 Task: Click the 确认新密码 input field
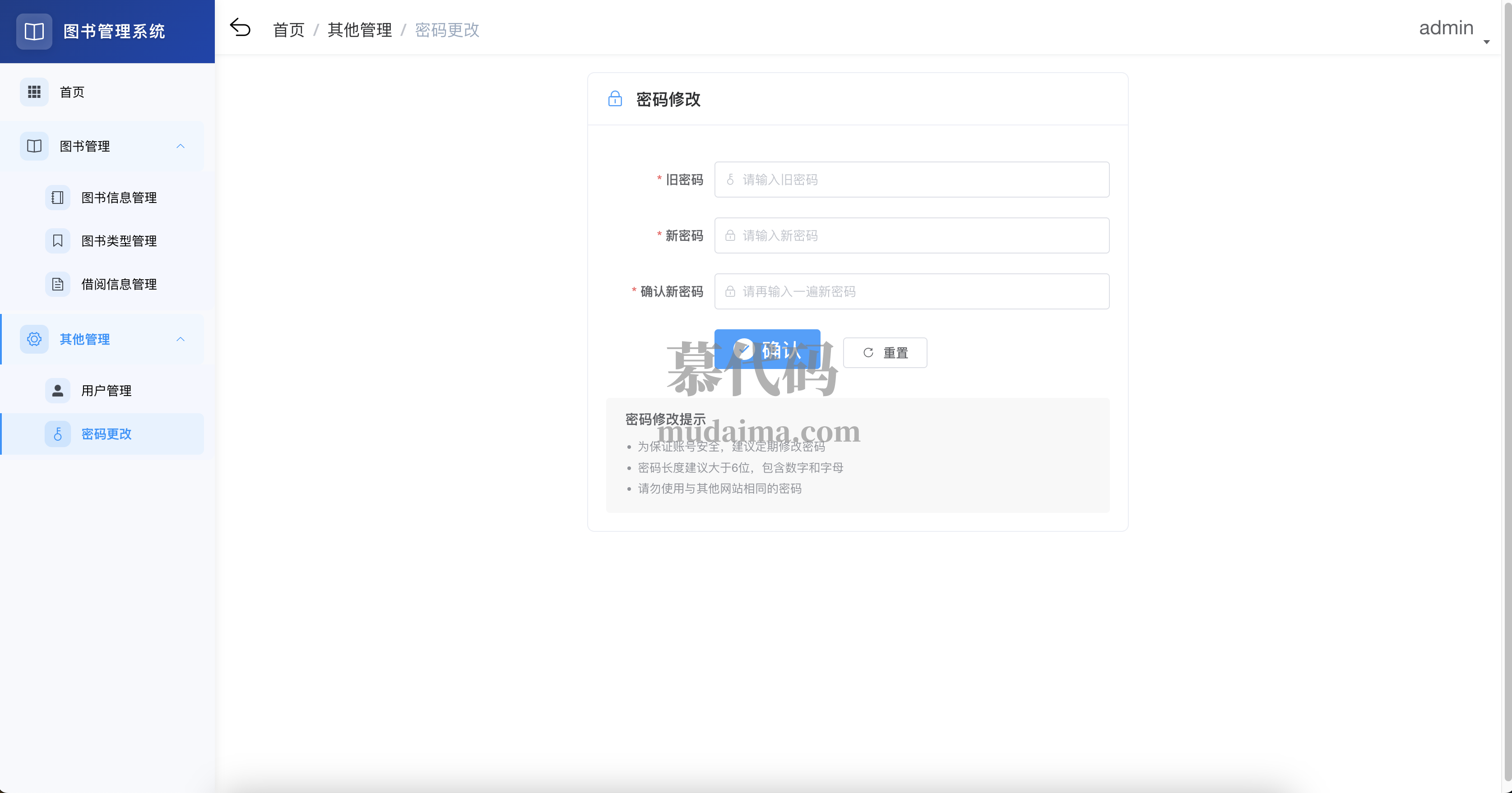tap(911, 291)
